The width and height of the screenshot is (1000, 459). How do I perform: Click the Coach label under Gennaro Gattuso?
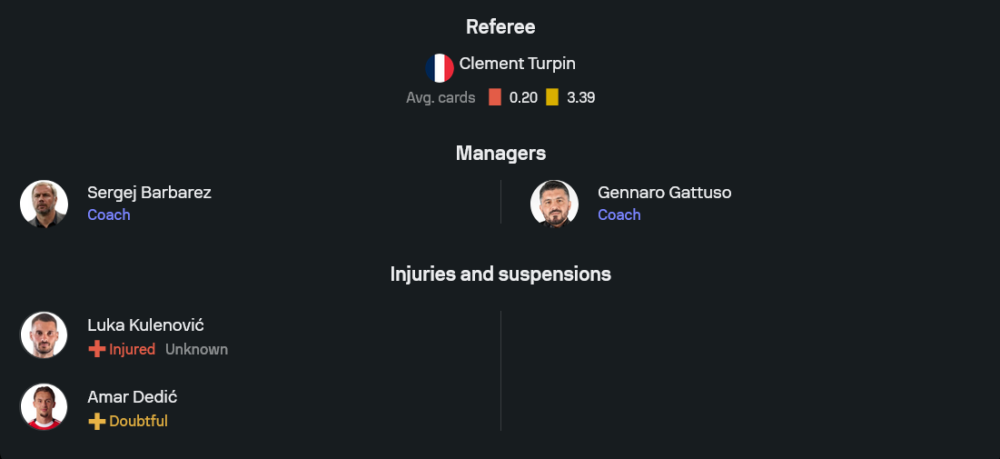(619, 215)
